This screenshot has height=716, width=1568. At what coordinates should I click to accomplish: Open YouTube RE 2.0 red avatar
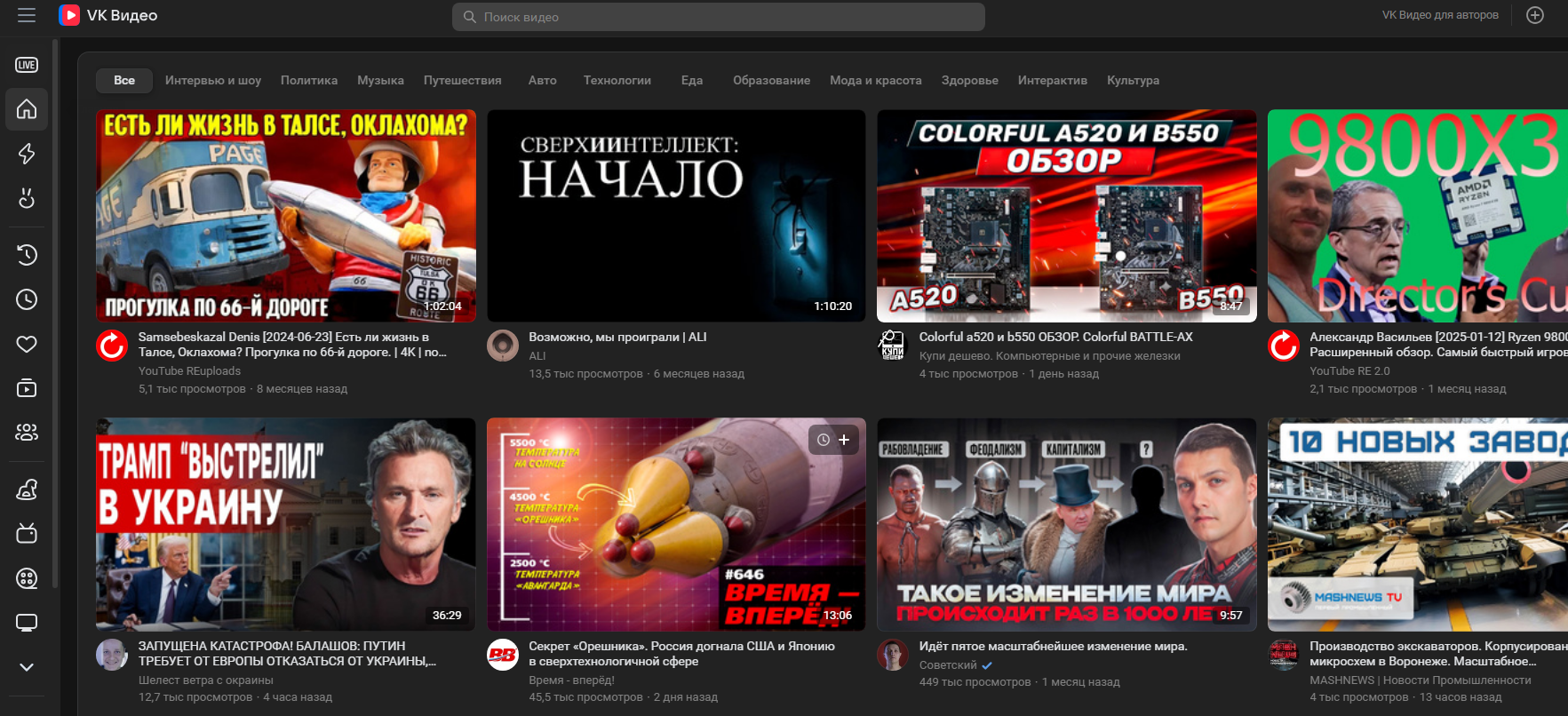(x=1284, y=346)
